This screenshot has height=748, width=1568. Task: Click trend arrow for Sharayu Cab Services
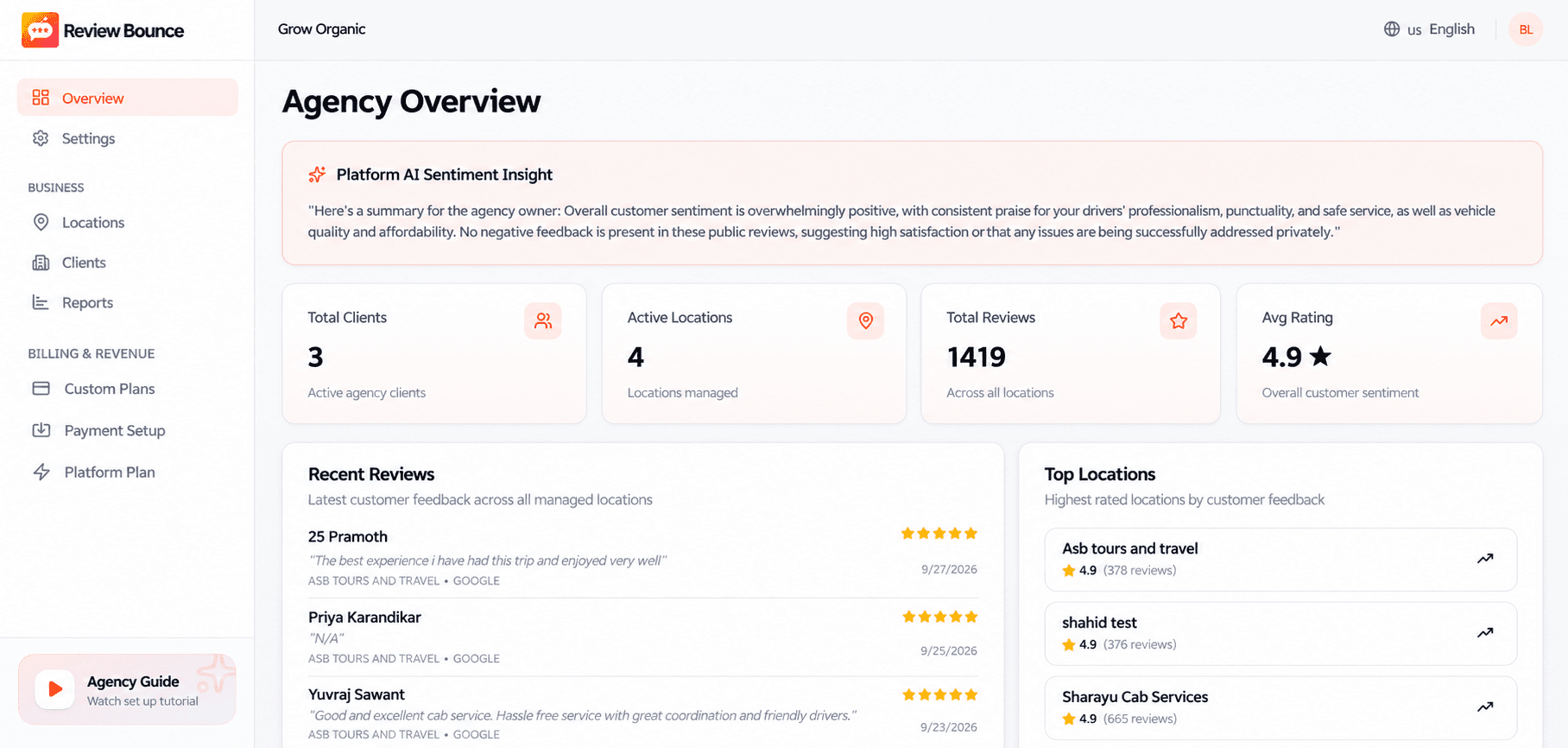(x=1485, y=707)
